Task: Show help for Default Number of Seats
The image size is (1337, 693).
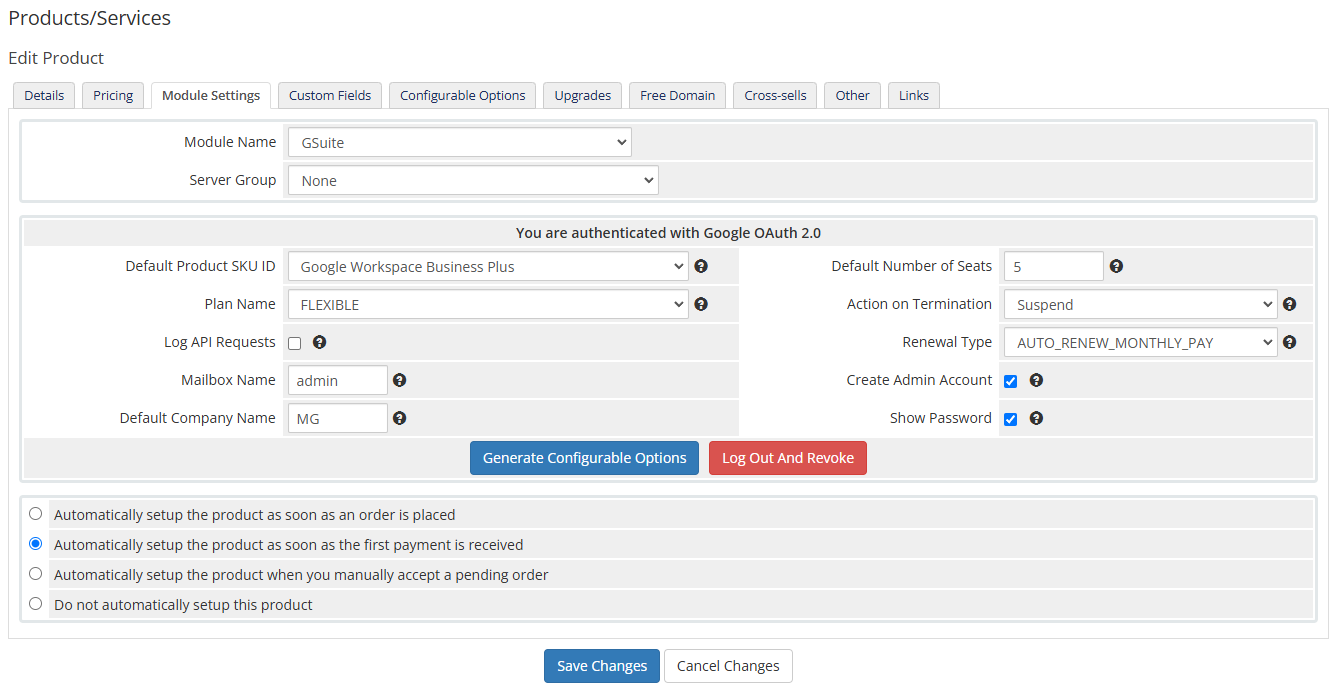Action: point(1116,266)
